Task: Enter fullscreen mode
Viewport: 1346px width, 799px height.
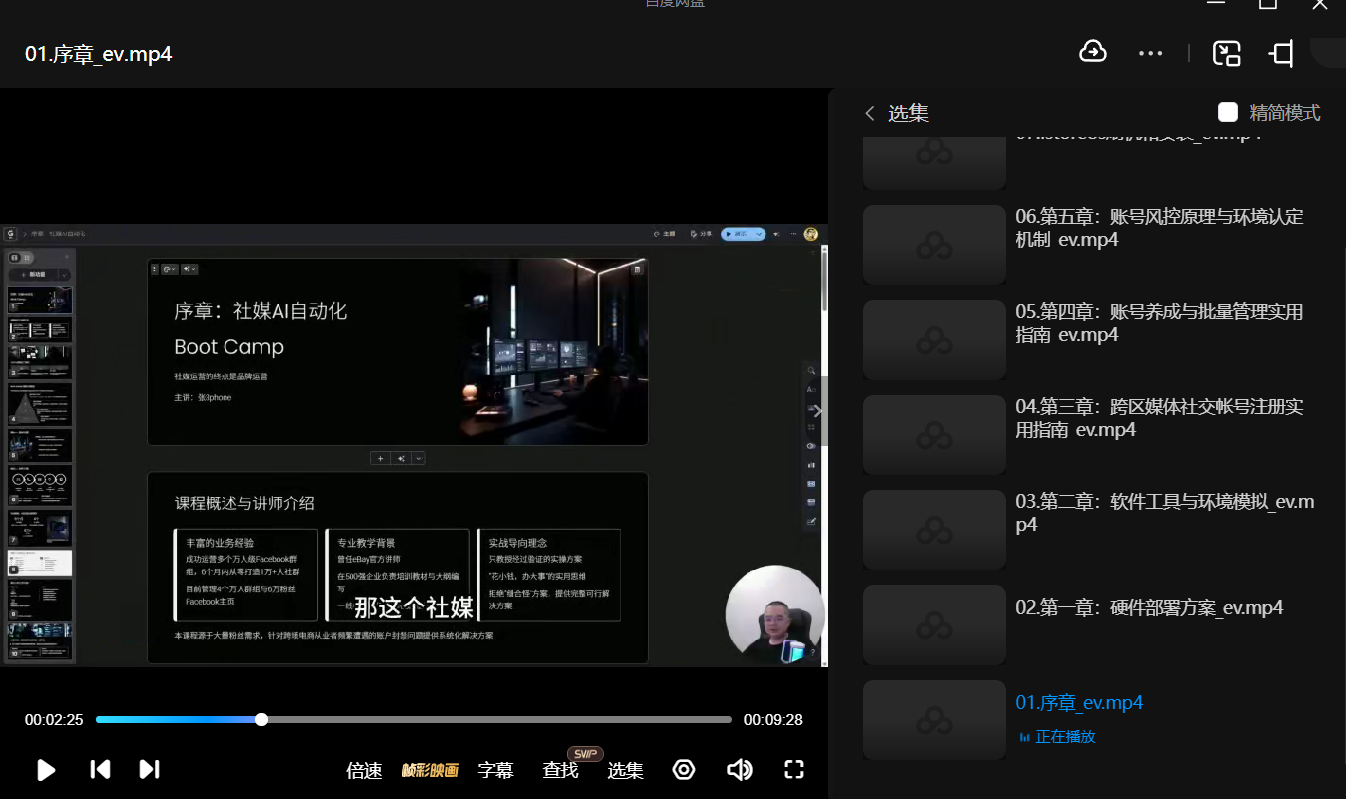Action: 794,769
